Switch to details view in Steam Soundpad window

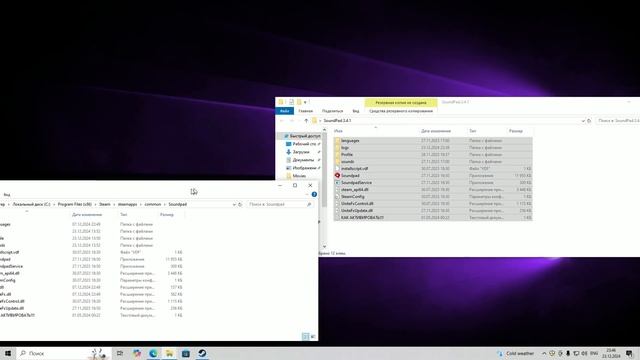coord(305,336)
